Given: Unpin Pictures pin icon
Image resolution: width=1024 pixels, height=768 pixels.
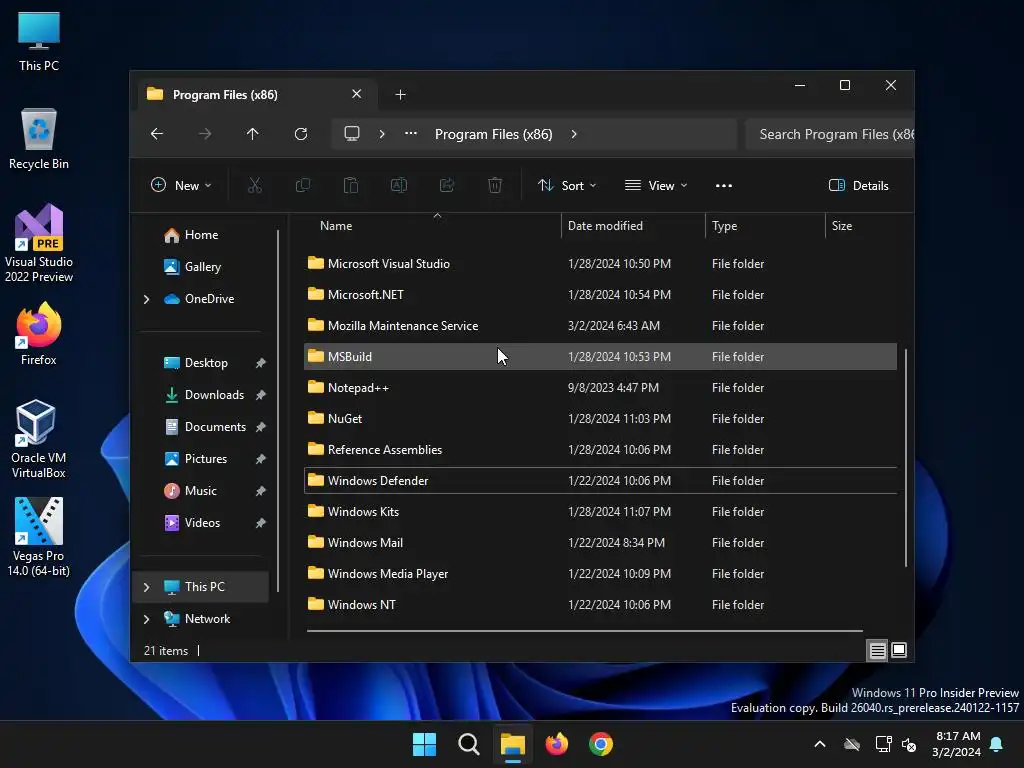Looking at the screenshot, I should [261, 459].
